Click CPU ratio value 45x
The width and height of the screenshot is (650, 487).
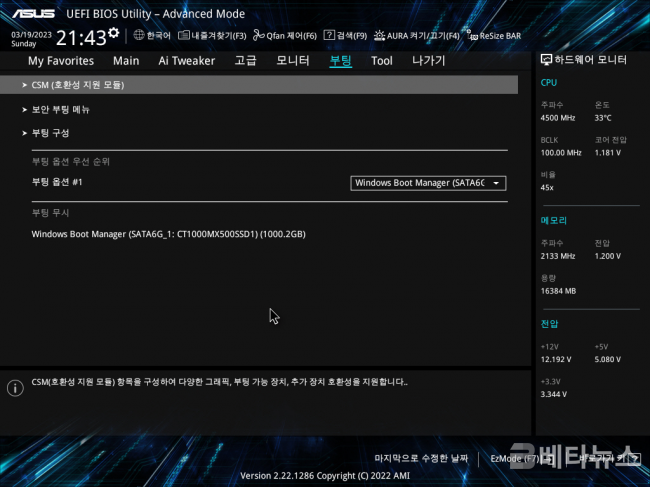coord(547,188)
